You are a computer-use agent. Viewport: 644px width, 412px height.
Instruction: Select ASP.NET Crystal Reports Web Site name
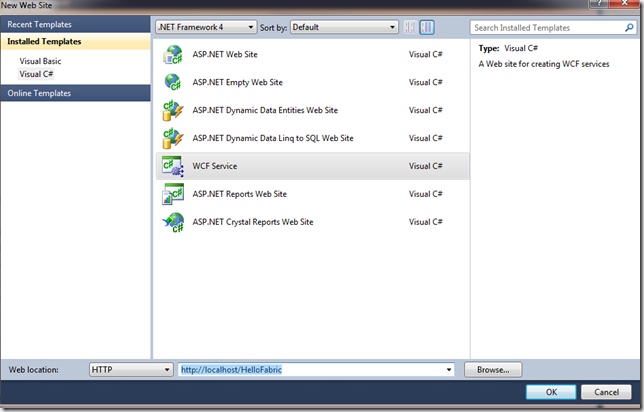click(253, 222)
